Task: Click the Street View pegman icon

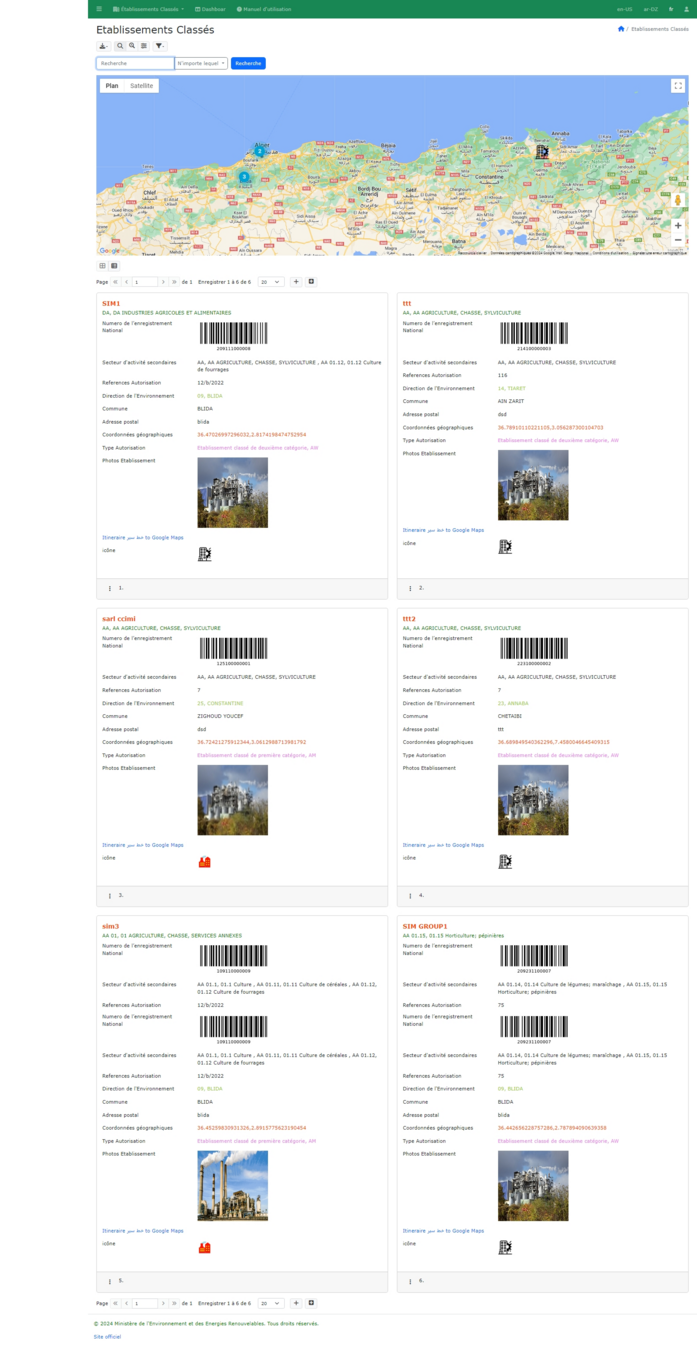Action: (678, 200)
